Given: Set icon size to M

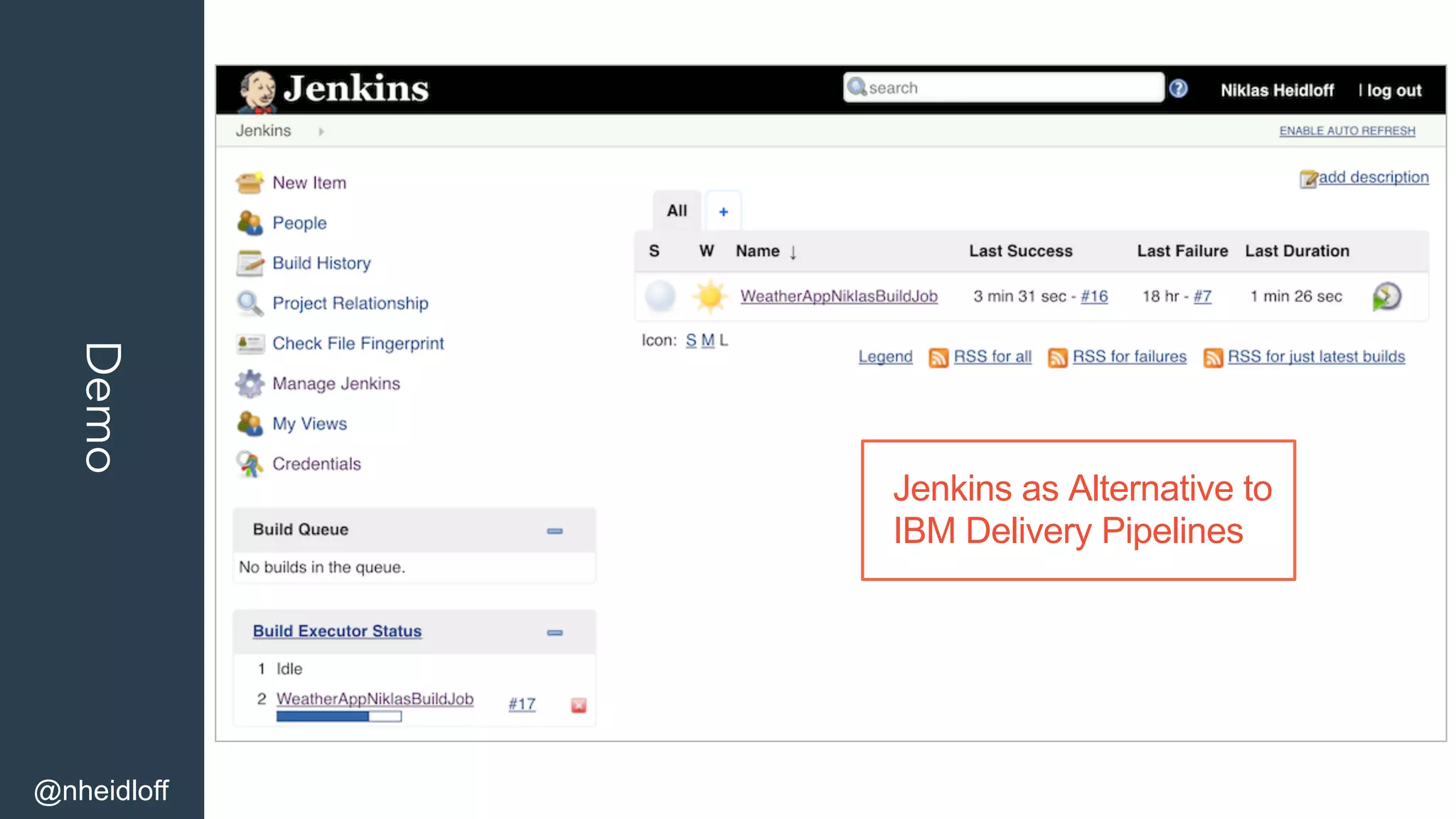Looking at the screenshot, I should click(707, 341).
